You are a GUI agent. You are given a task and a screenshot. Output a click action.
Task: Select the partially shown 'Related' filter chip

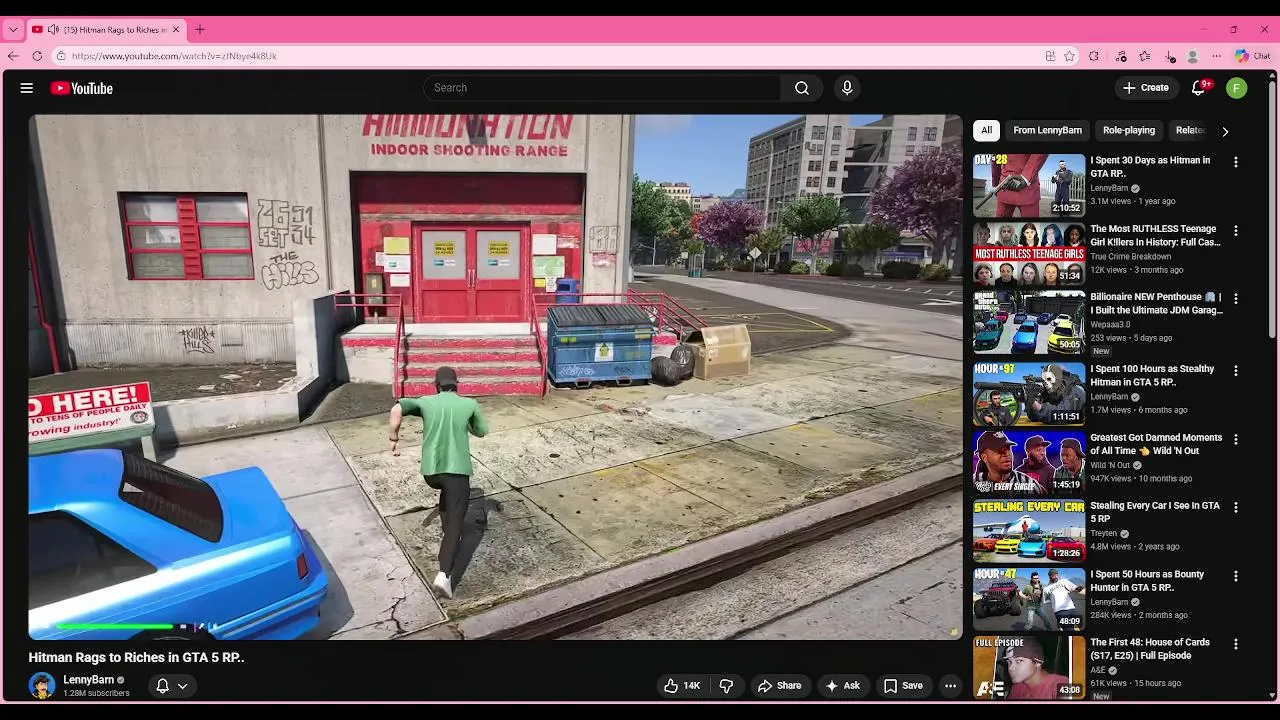point(1190,130)
